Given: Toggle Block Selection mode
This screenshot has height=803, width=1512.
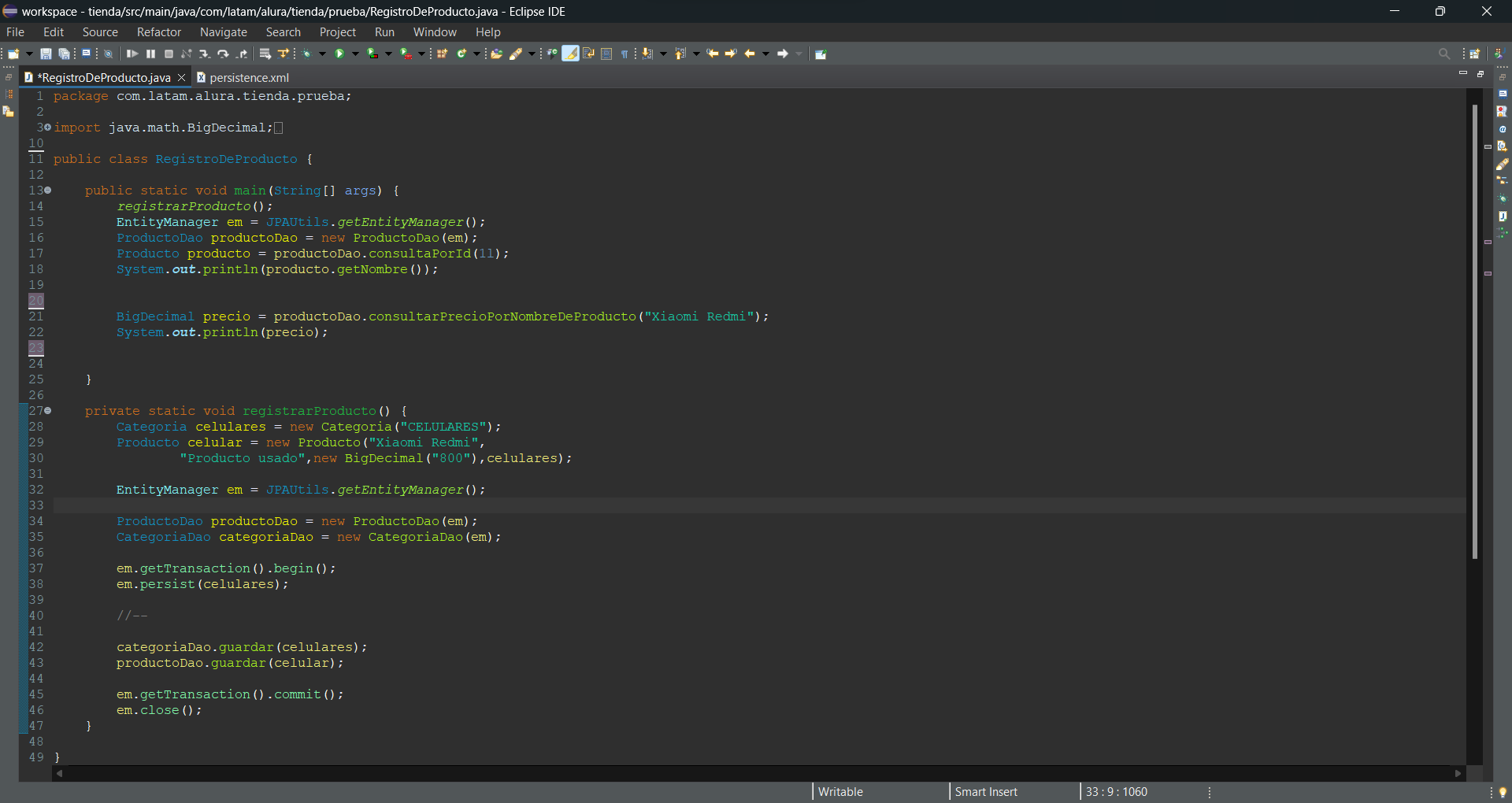Looking at the screenshot, I should [x=606, y=54].
